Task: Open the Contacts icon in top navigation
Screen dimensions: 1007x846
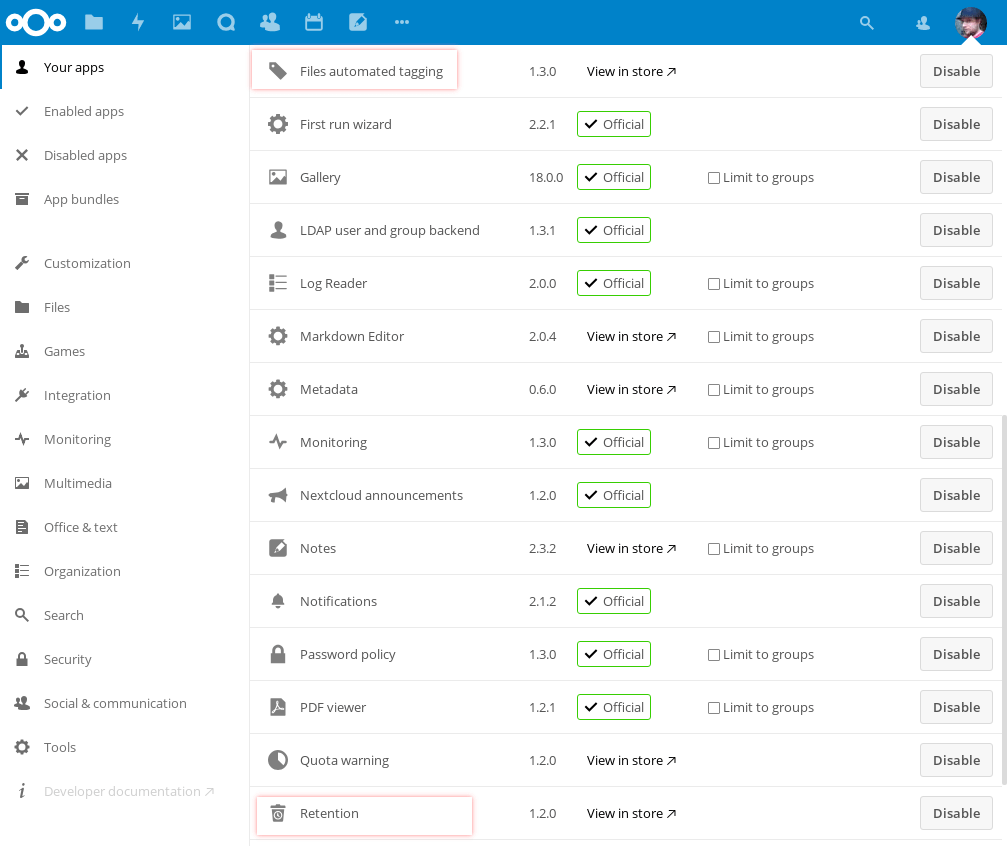Action: pos(270,22)
